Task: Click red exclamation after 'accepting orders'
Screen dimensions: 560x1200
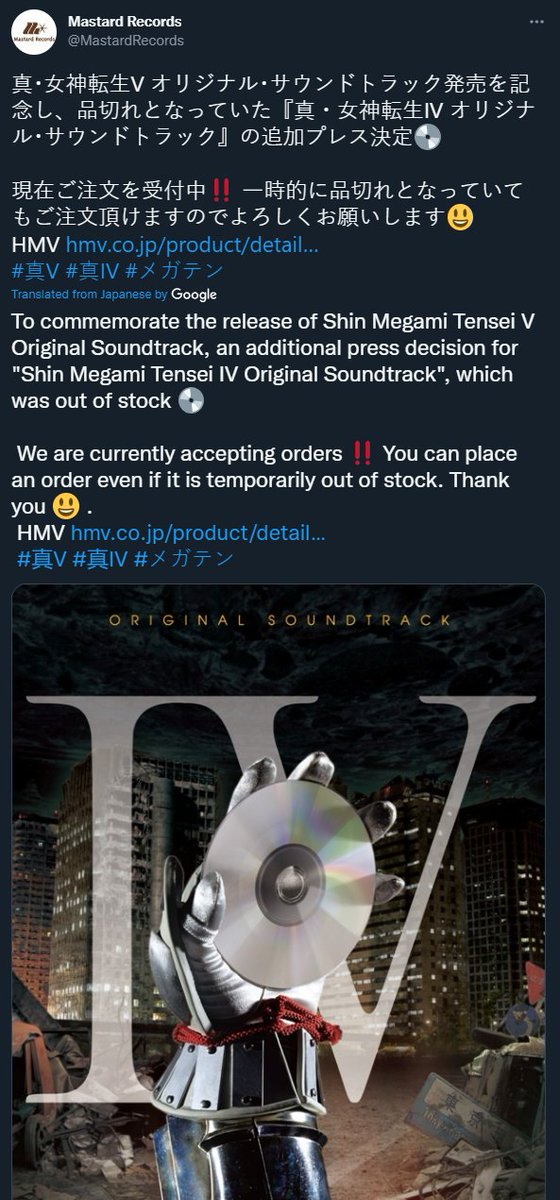Action: (364, 453)
